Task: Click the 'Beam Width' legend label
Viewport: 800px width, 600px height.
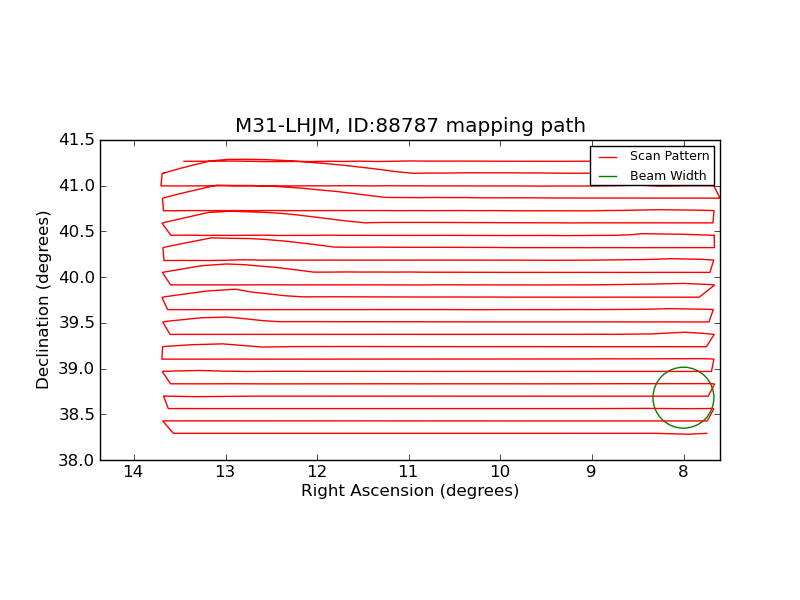Action: pyautogui.click(x=668, y=176)
